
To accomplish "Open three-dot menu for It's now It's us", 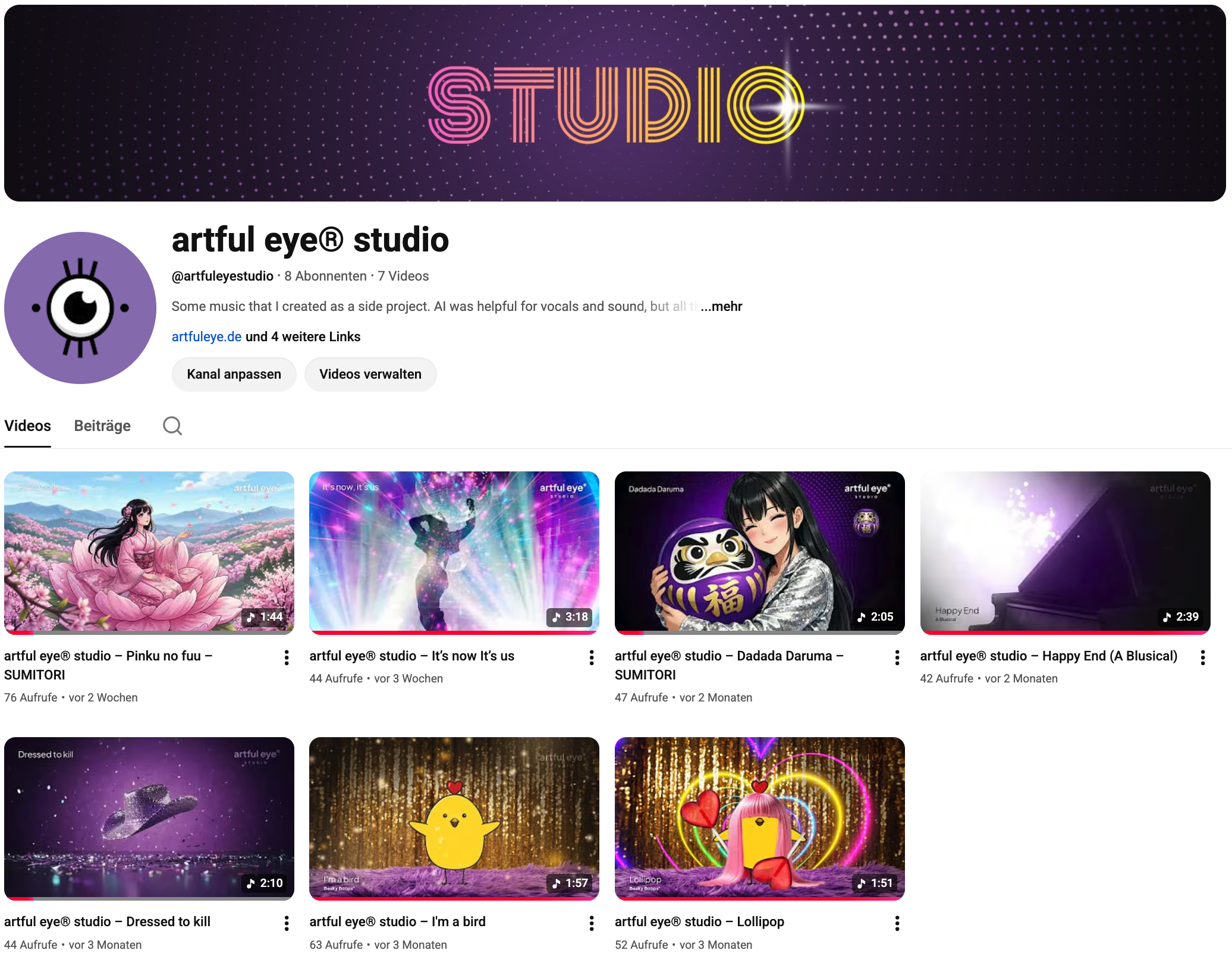I will (592, 657).
